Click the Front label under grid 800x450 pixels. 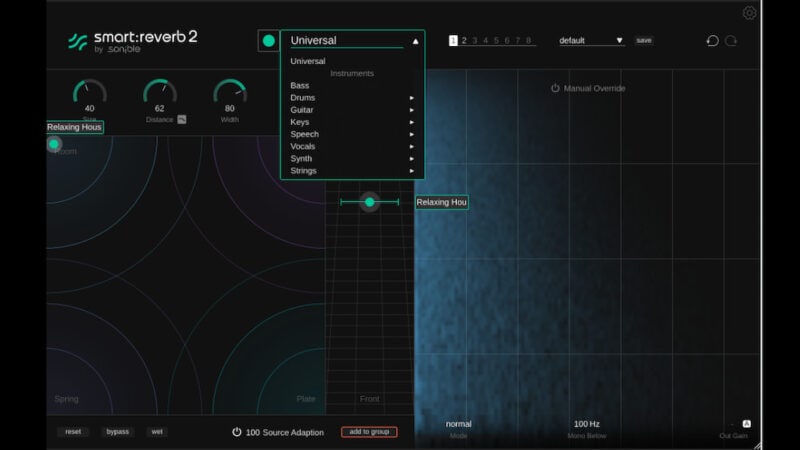pyautogui.click(x=369, y=398)
